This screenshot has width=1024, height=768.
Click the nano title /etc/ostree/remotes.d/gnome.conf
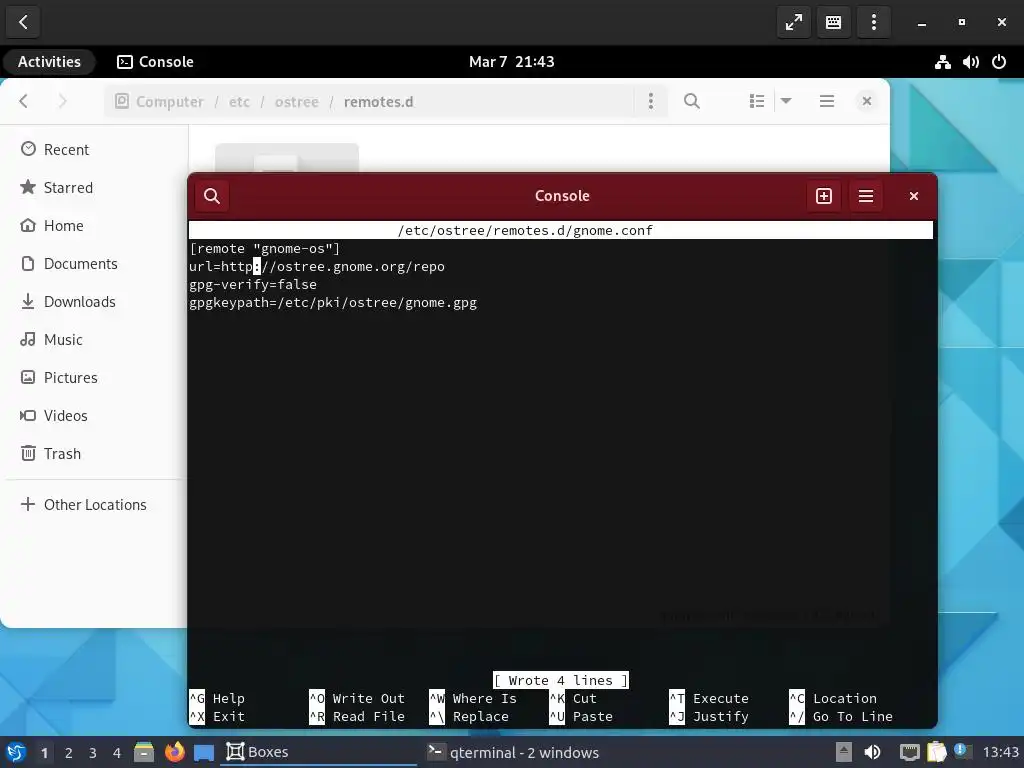pos(525,230)
